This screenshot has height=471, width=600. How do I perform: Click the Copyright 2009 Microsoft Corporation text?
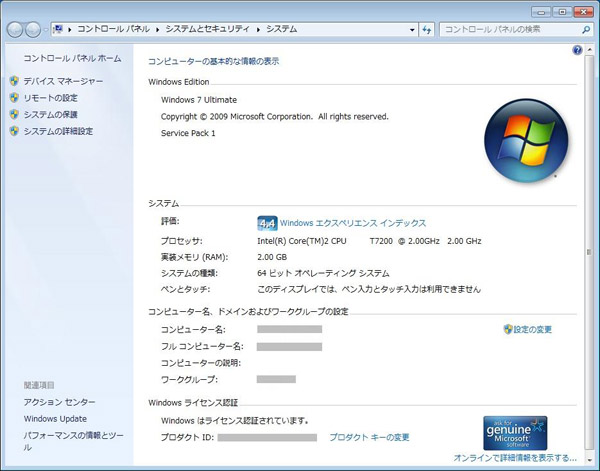point(274,117)
